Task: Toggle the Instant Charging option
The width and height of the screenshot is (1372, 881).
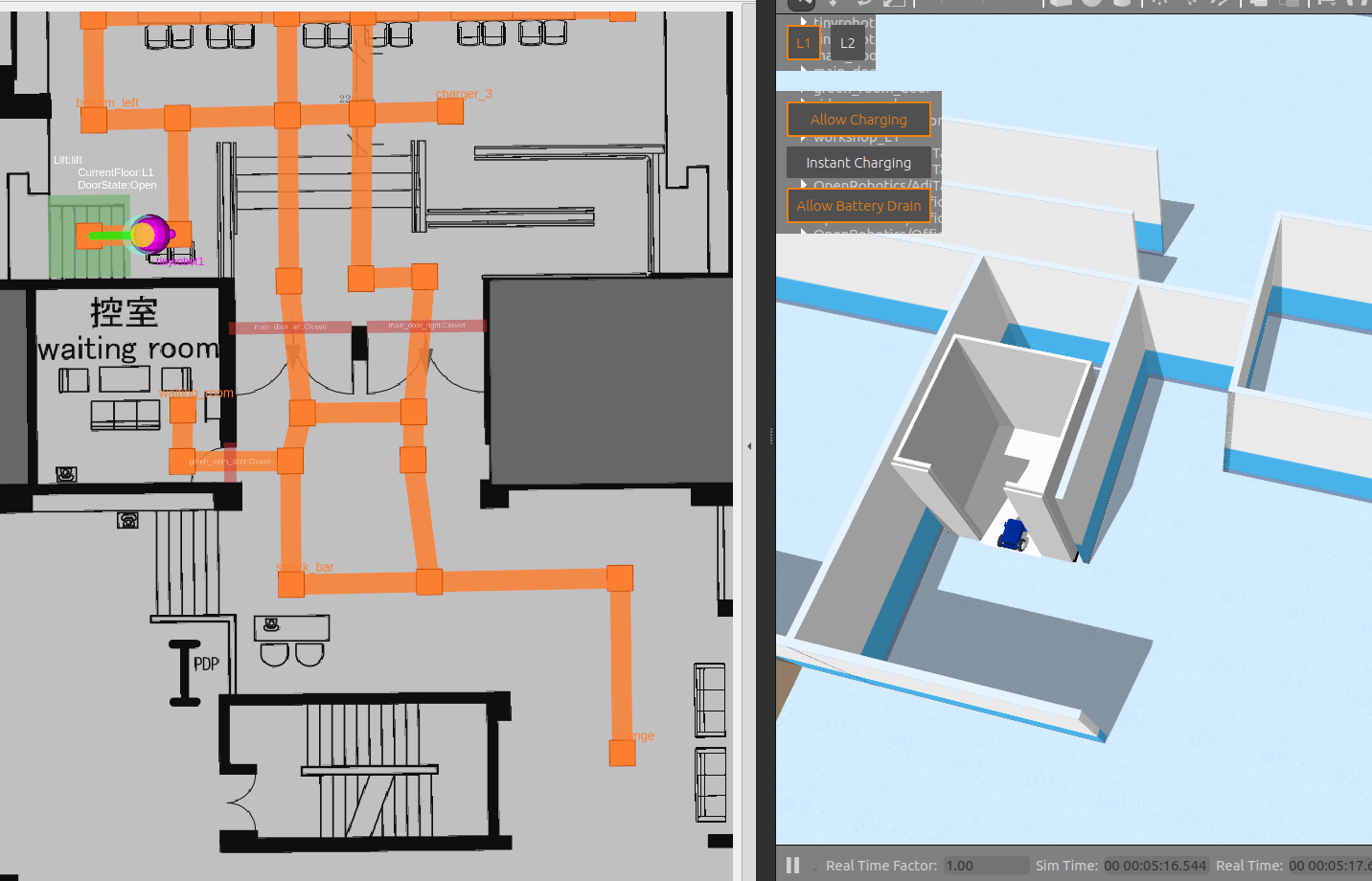Action: click(x=858, y=163)
